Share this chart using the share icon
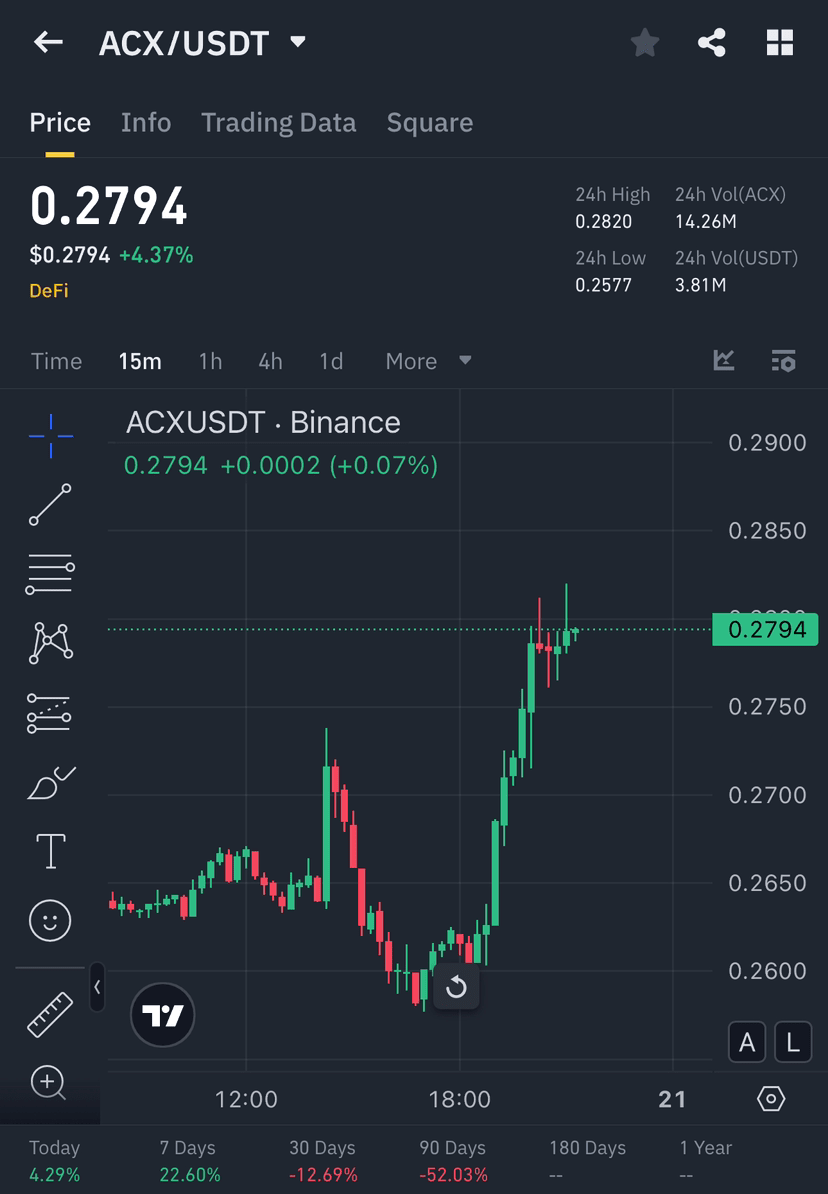The width and height of the screenshot is (828, 1194). (x=712, y=42)
